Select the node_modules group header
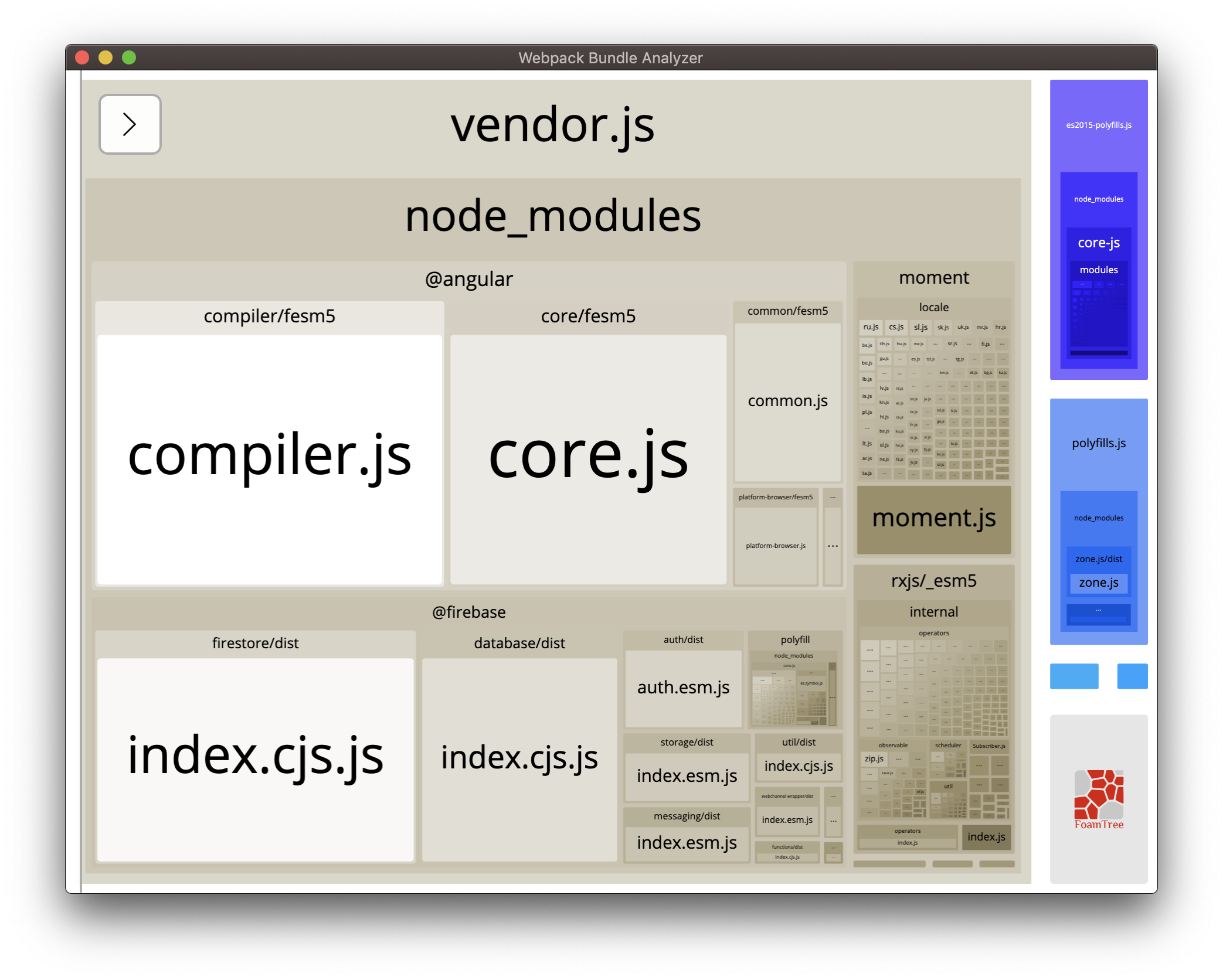Viewport: 1223px width, 980px height. [x=553, y=216]
